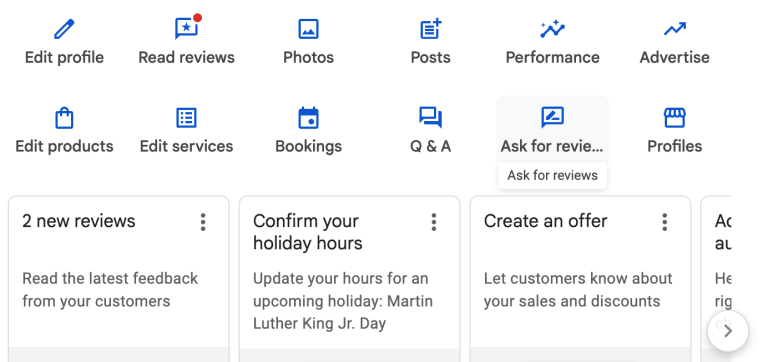Open options menu on Confirm holiday hours card
768x362 pixels.
(433, 222)
